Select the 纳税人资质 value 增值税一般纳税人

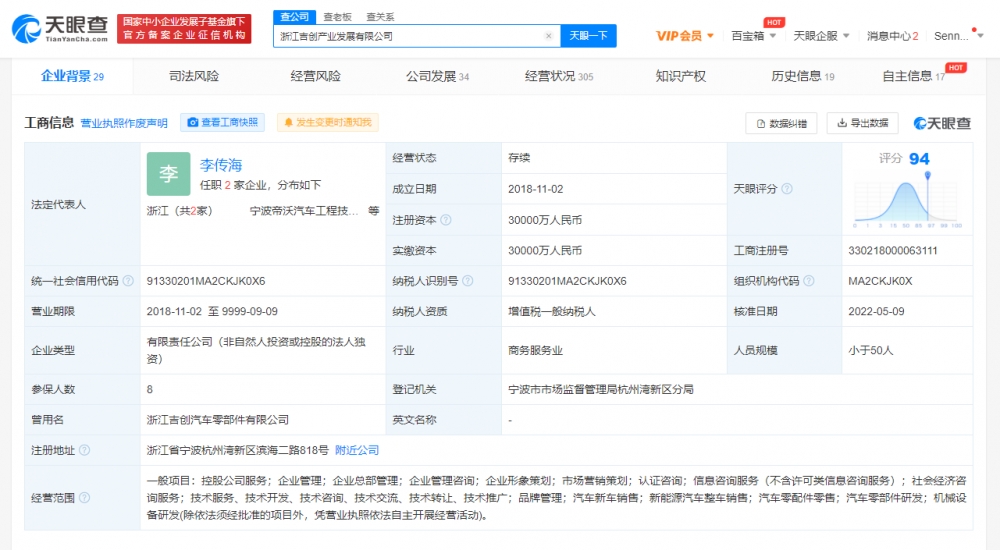(552, 311)
